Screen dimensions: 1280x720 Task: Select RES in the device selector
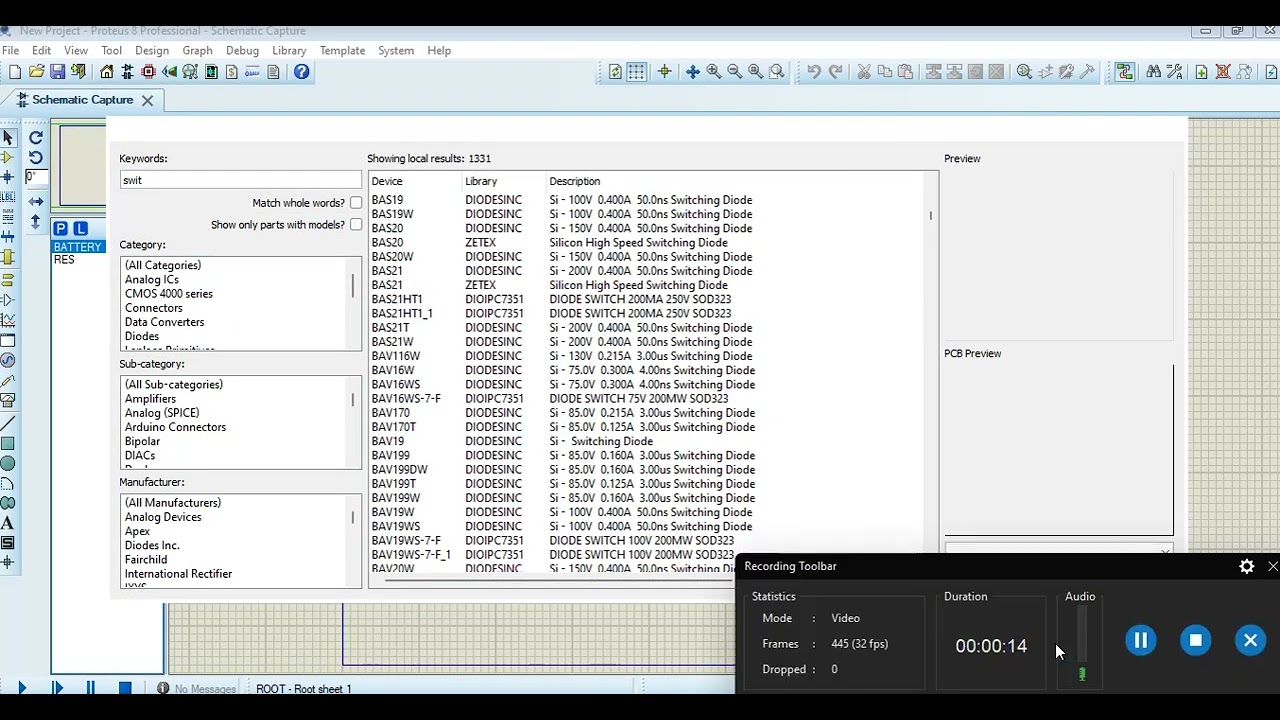click(x=64, y=260)
